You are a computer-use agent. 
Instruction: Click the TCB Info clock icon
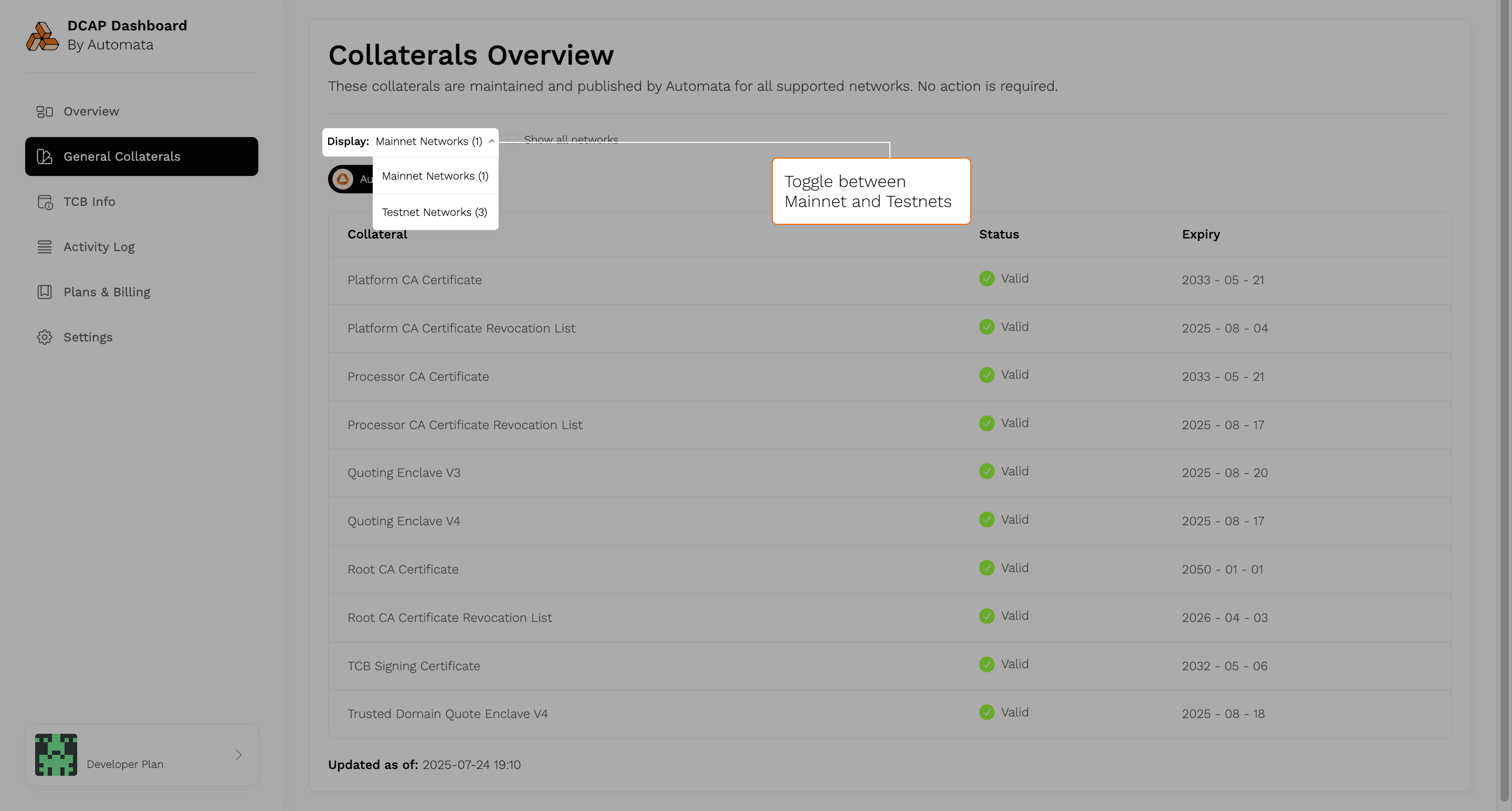45,201
